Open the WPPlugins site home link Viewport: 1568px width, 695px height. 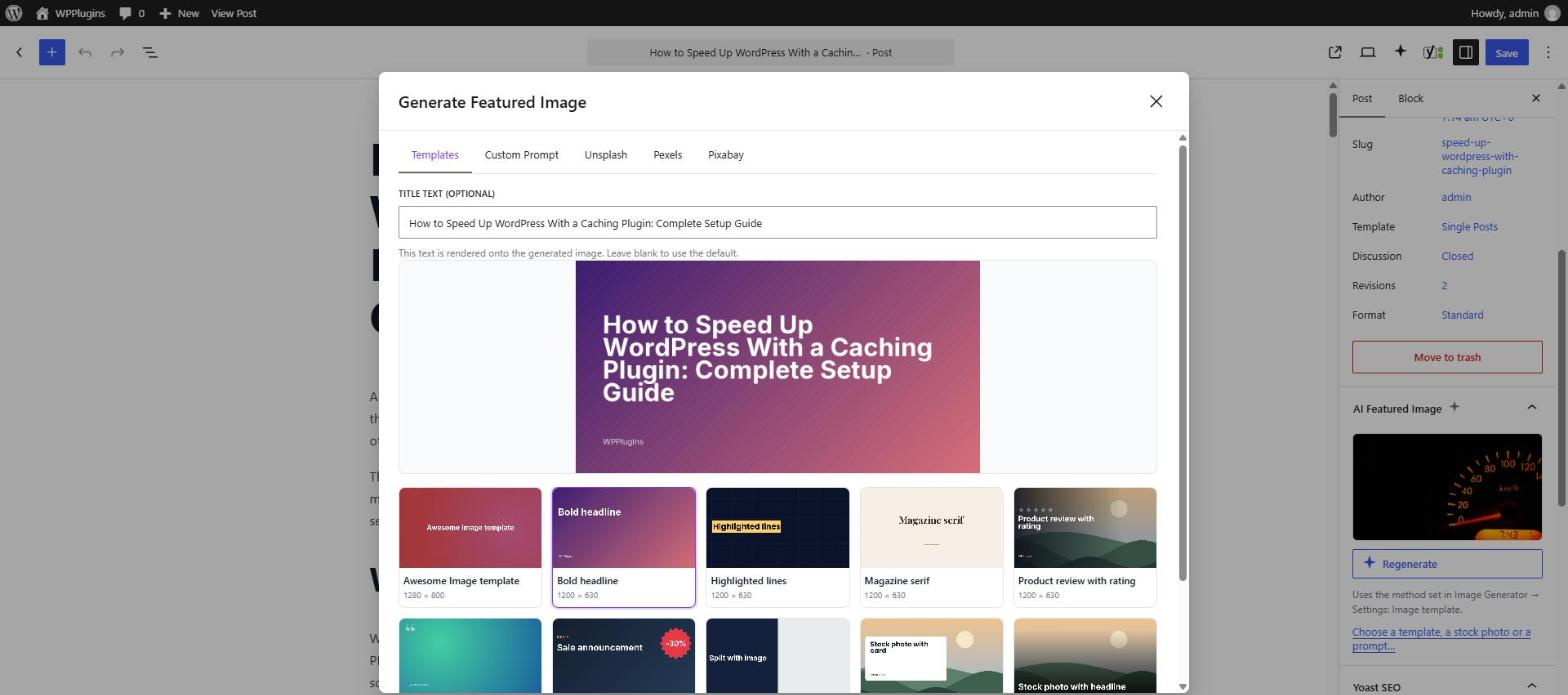click(x=70, y=13)
